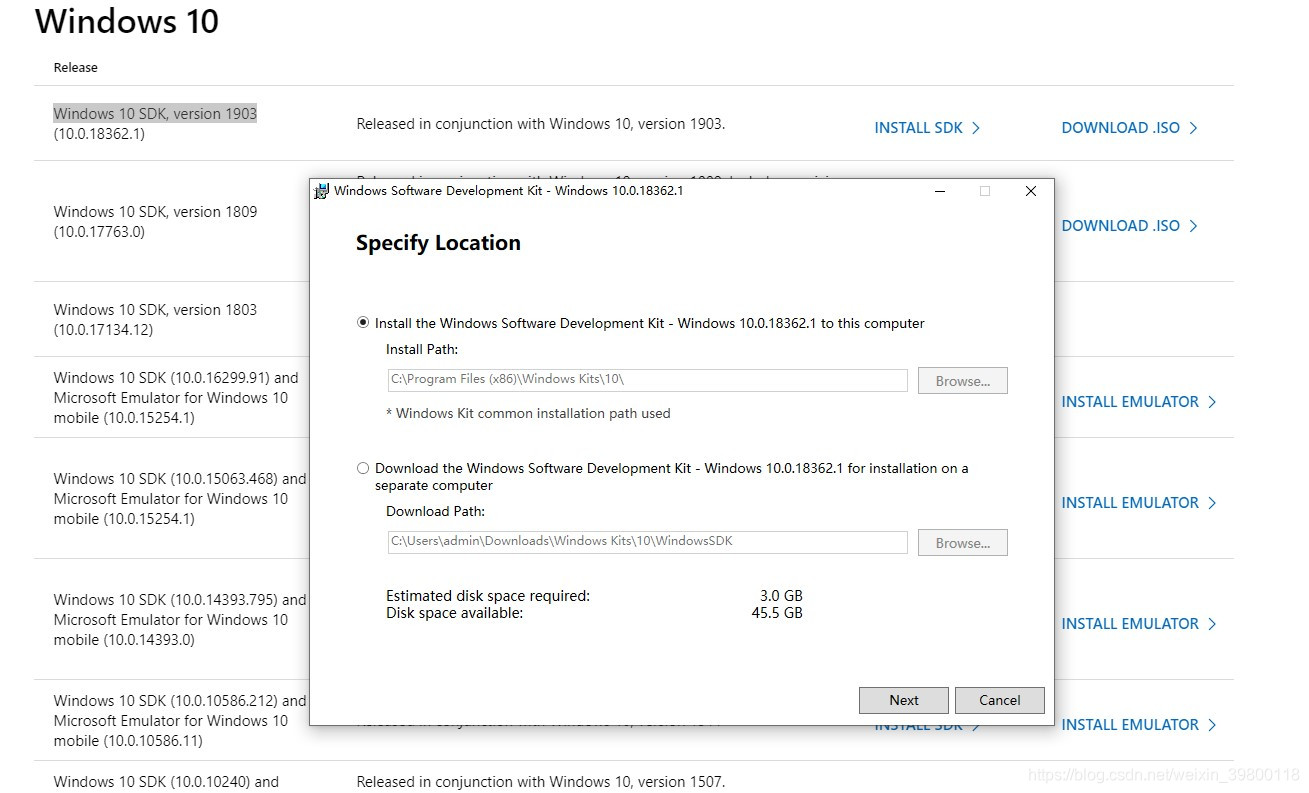Cancel the SDK installer dialog
The image size is (1309, 793).
(999, 700)
